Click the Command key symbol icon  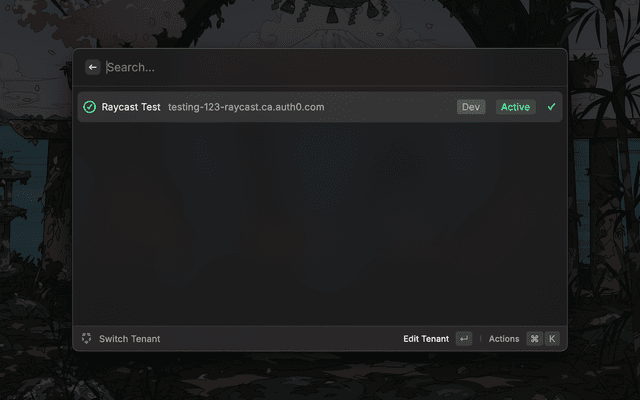(534, 339)
